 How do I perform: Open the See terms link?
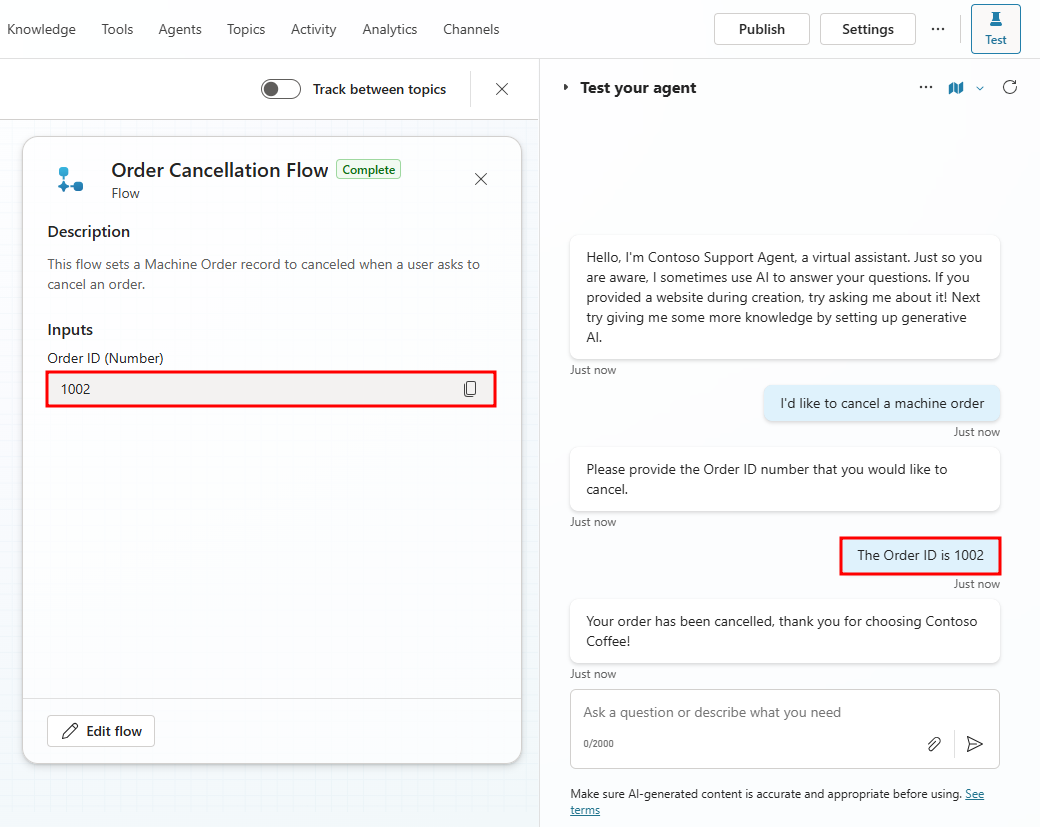click(x=974, y=794)
